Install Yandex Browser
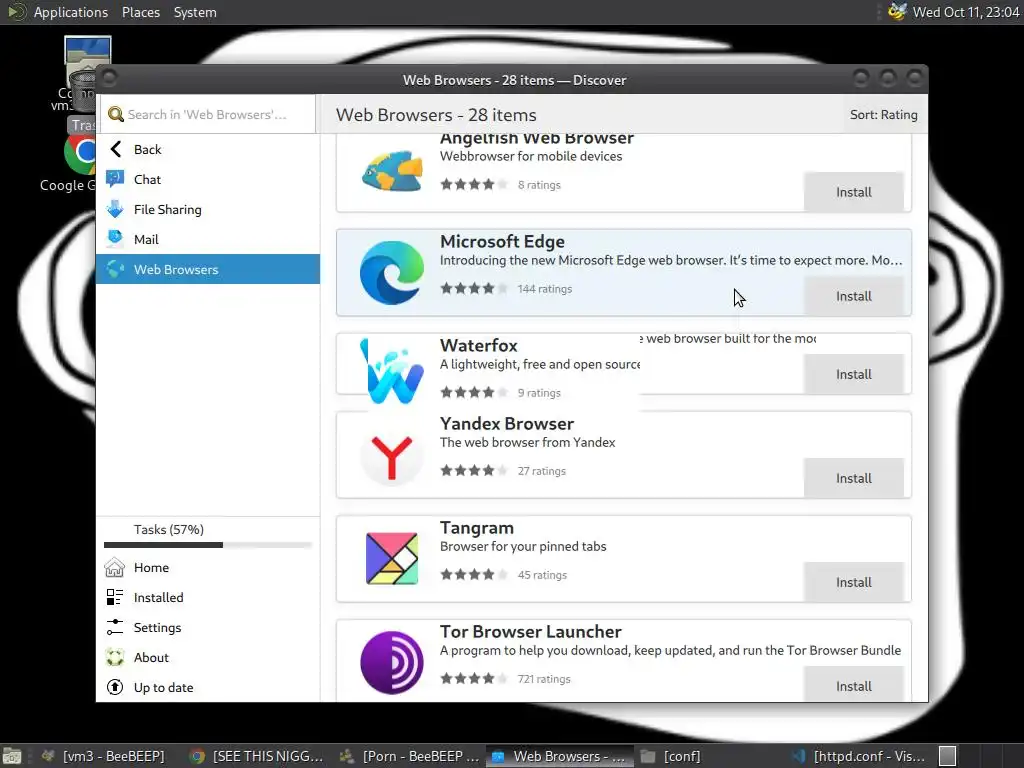 coord(854,478)
